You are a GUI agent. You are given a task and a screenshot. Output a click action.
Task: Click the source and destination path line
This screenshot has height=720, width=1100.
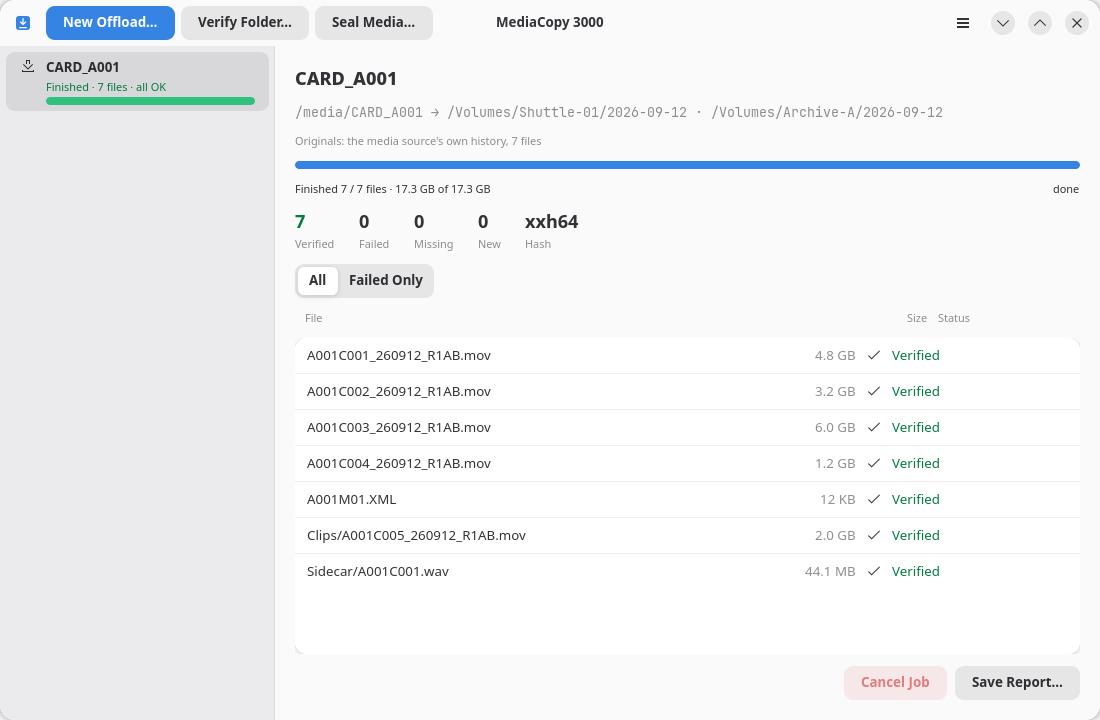619,112
